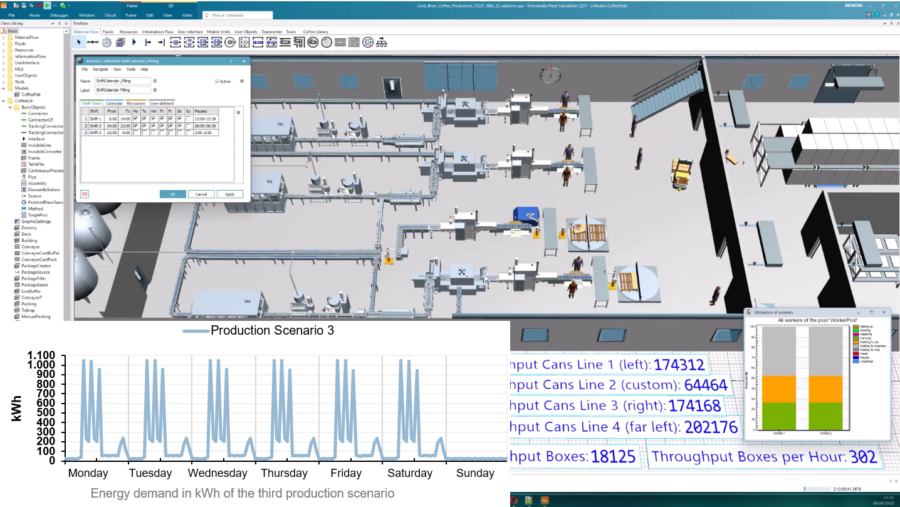Click the Name field ShiftCalendar_Filling
Viewport: 900px width, 507px height.
coord(124,81)
